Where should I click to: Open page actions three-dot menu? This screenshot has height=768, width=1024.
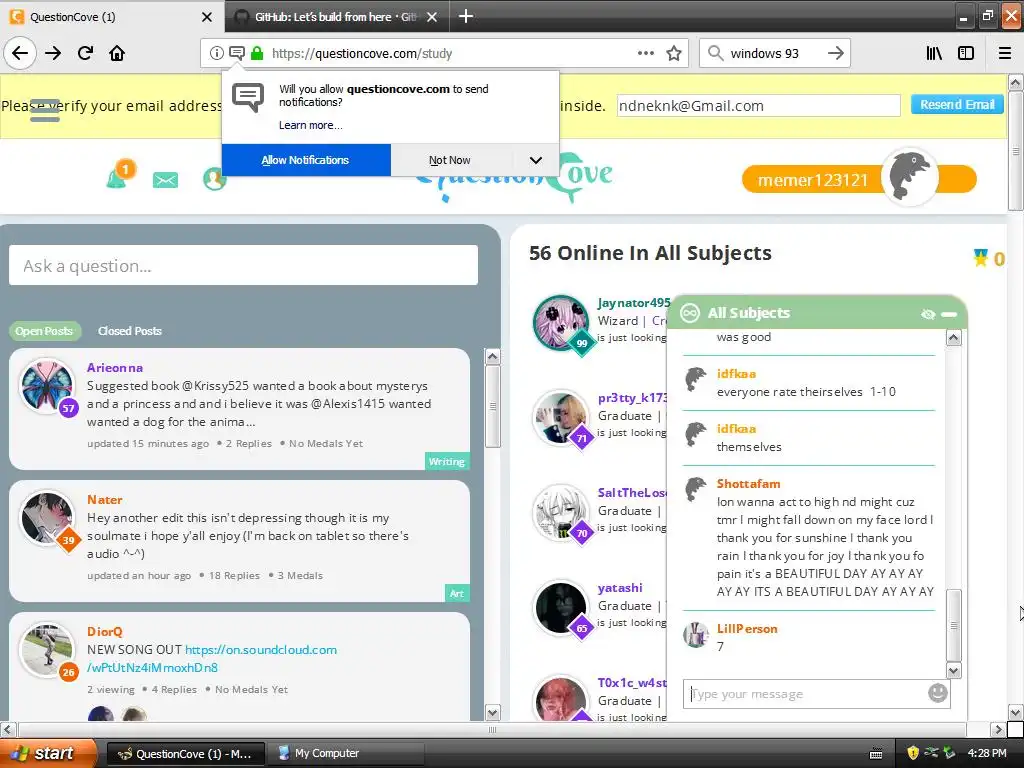[x=645, y=54]
